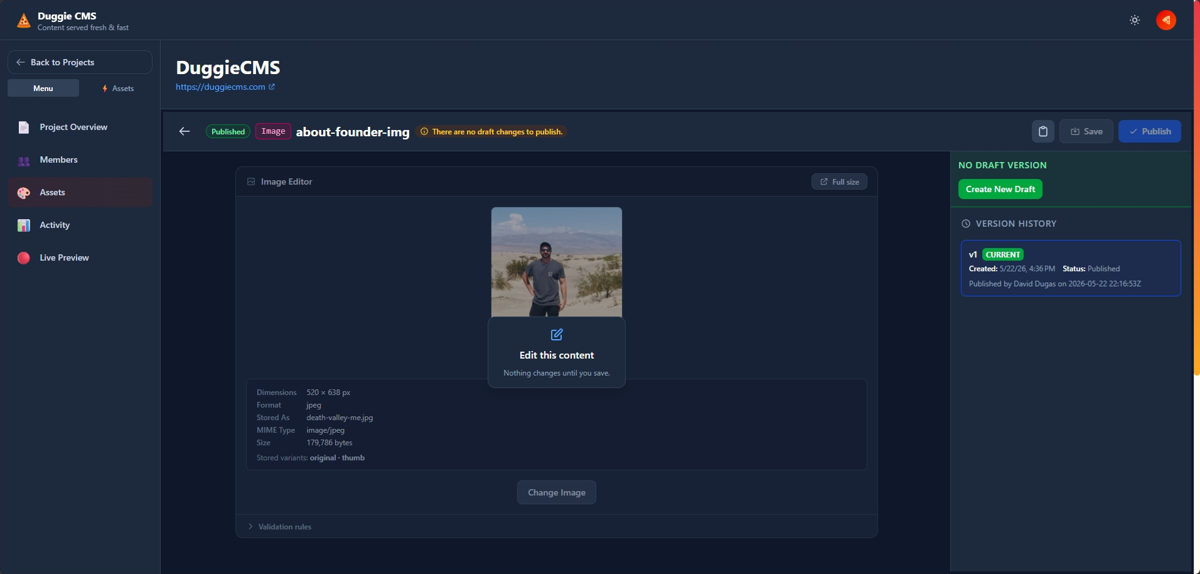Viewport: 1200px width, 574px height.
Task: Click the stored variants original · thumb text
Action: [337, 458]
